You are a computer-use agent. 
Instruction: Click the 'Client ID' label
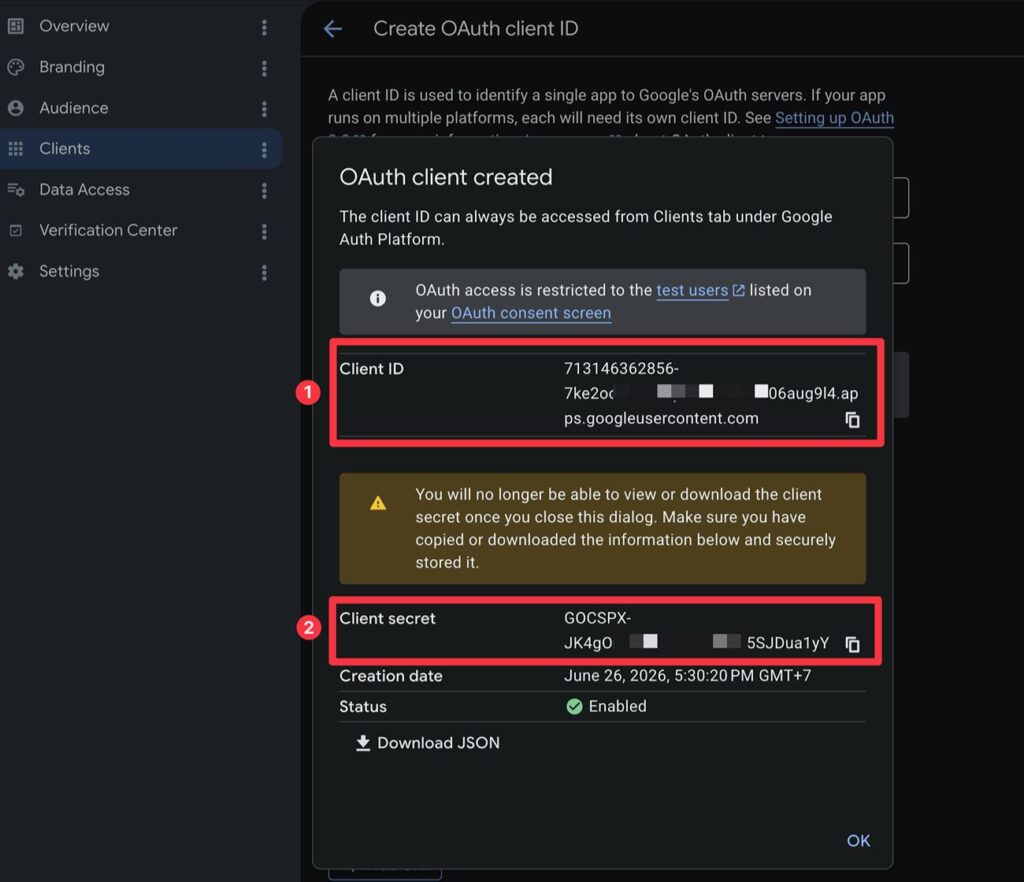372,369
